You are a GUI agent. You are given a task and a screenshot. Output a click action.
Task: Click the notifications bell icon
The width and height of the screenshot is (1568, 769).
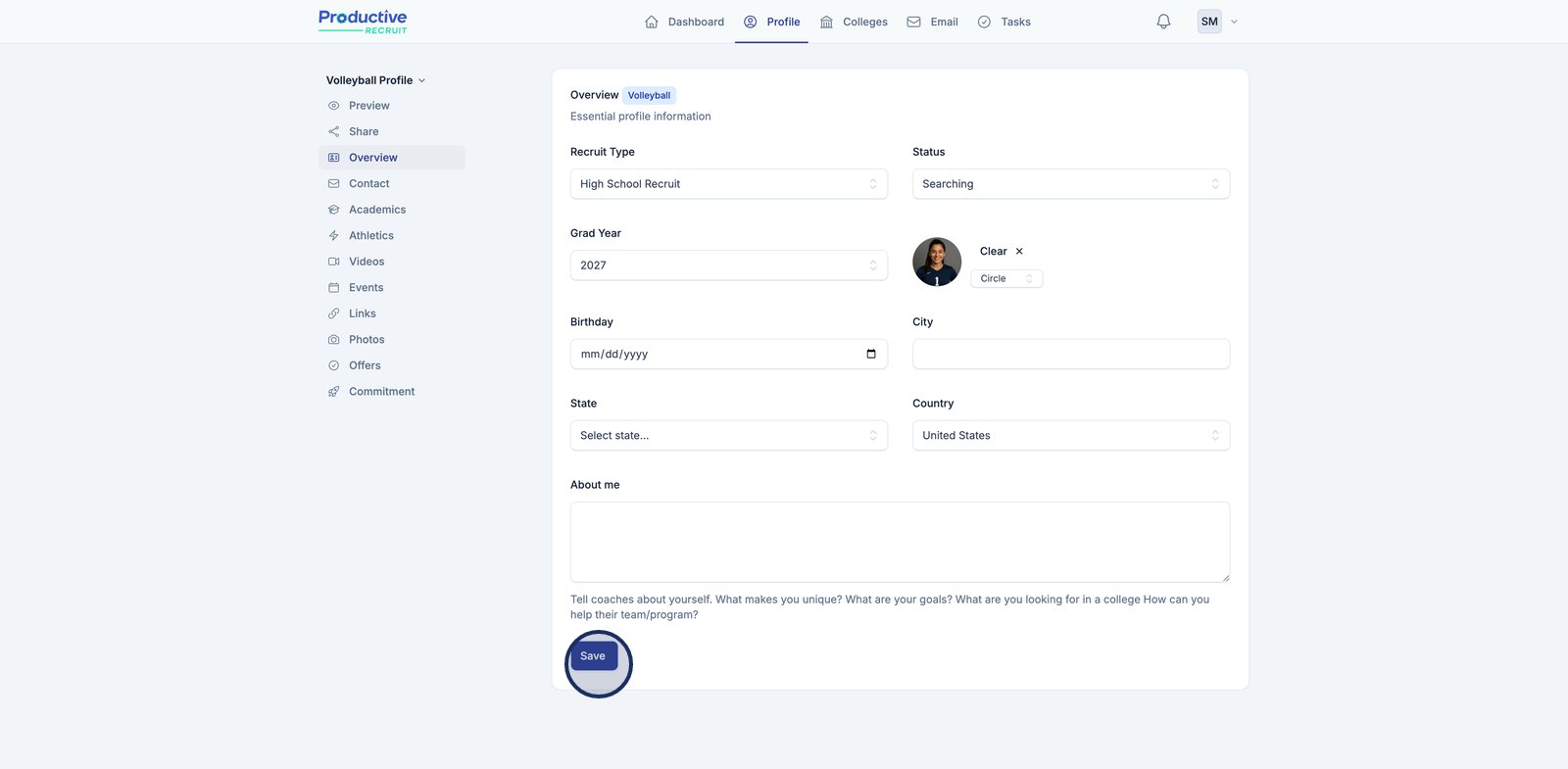[x=1163, y=22]
